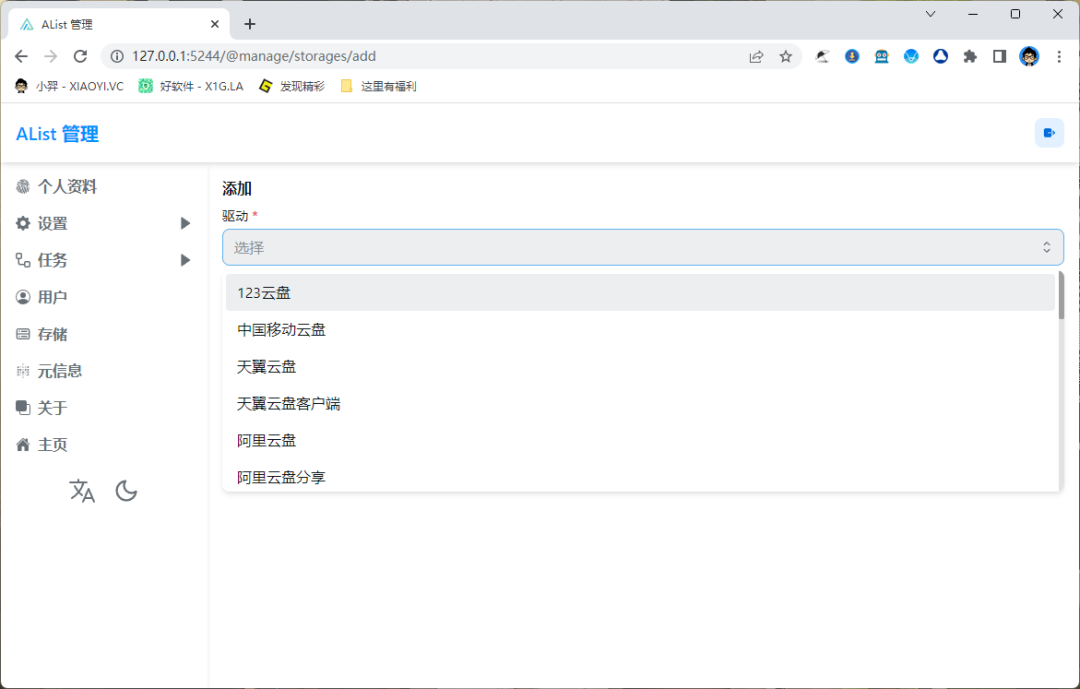Image resolution: width=1080 pixels, height=689 pixels.
Task: Reload the page
Action: coord(81,56)
